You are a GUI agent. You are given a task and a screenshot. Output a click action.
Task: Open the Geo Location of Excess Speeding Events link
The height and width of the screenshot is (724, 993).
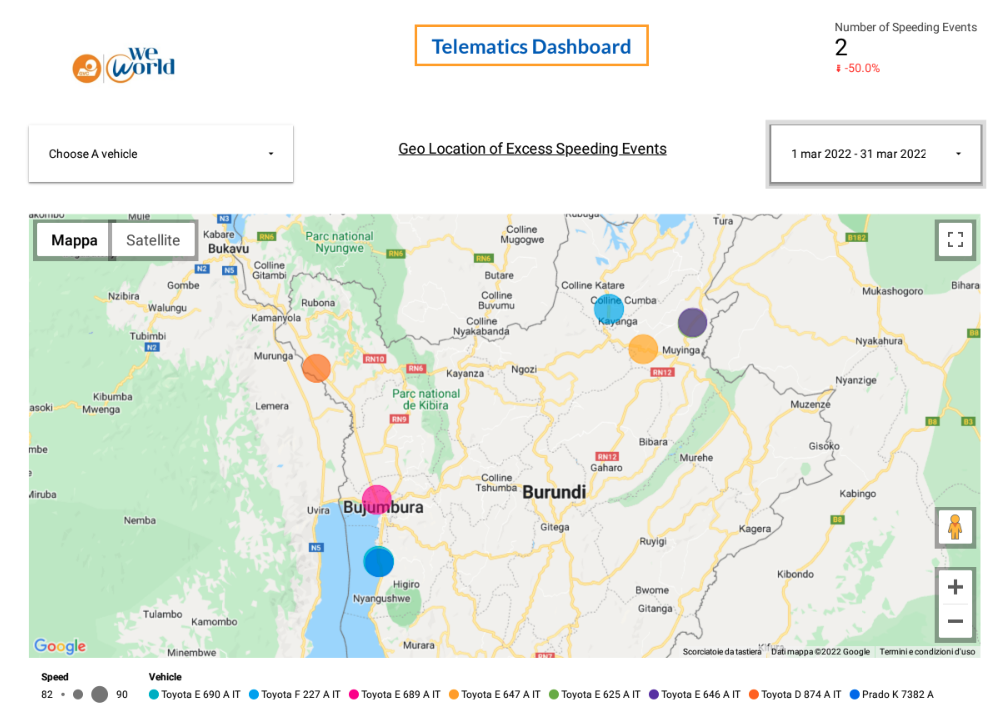point(532,148)
